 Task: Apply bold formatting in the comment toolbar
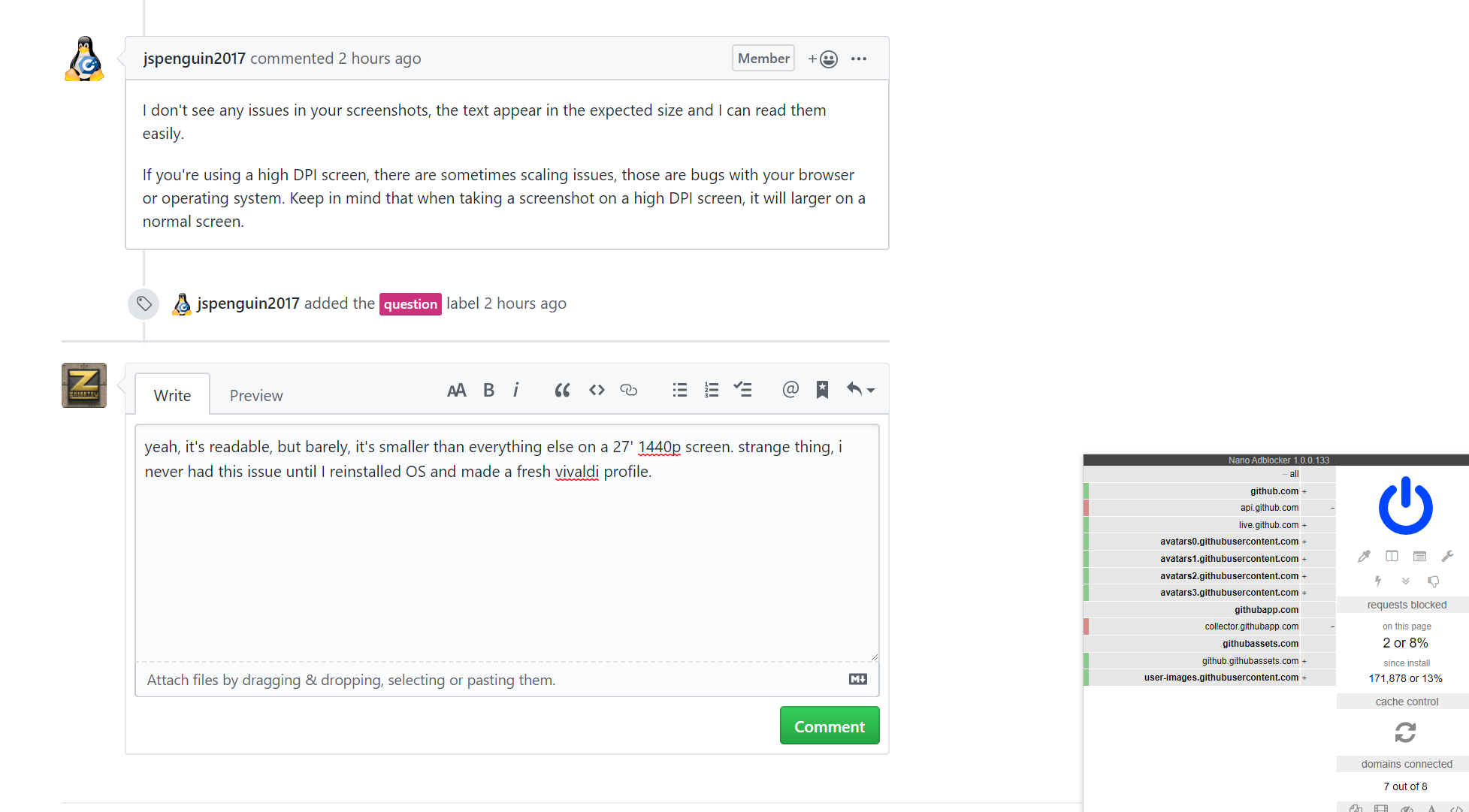tap(488, 390)
